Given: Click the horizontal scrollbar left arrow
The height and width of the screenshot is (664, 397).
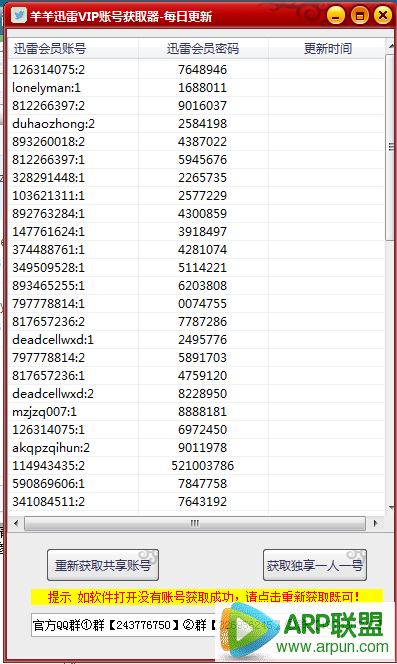Looking at the screenshot, I should tap(16, 523).
